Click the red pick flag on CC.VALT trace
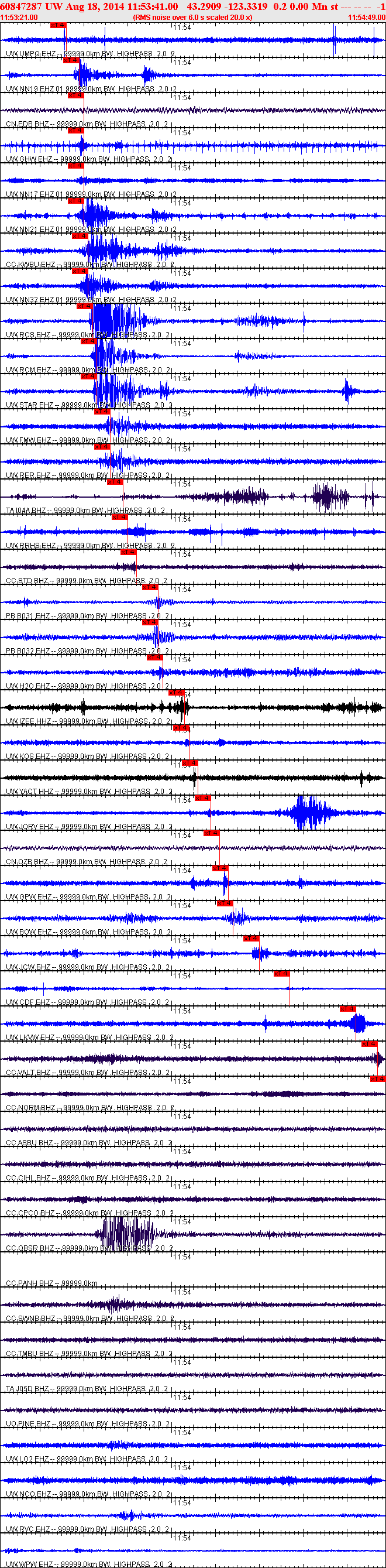This screenshot has height=1568, width=386. click(x=370, y=1044)
